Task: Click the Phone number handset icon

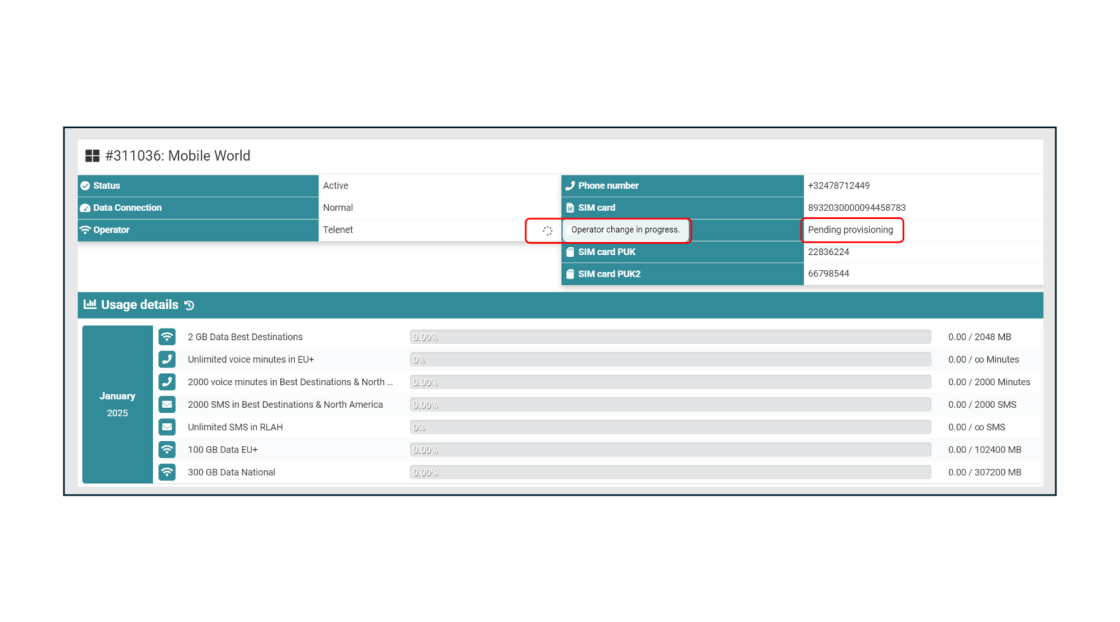Action: tap(570, 186)
